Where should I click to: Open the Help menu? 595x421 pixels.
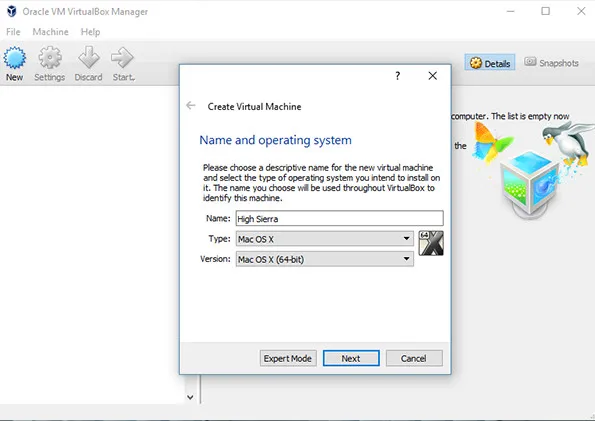point(90,32)
